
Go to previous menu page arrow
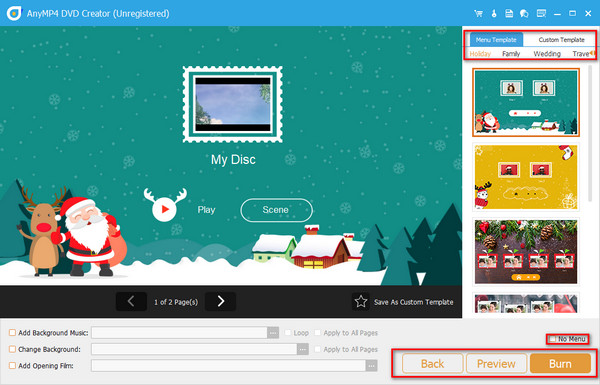(x=131, y=302)
